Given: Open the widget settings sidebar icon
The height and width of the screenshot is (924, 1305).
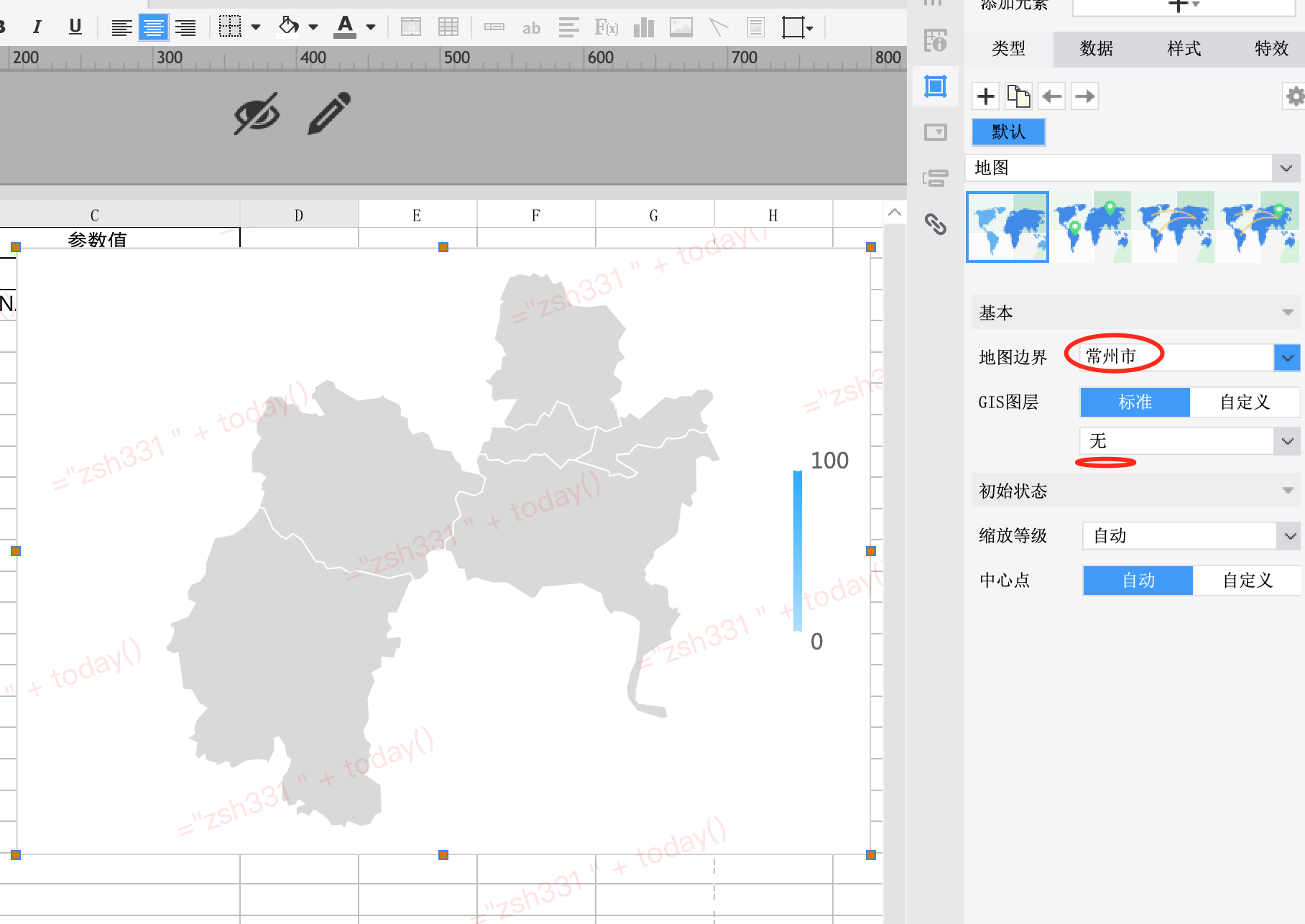Looking at the screenshot, I should coord(935,132).
